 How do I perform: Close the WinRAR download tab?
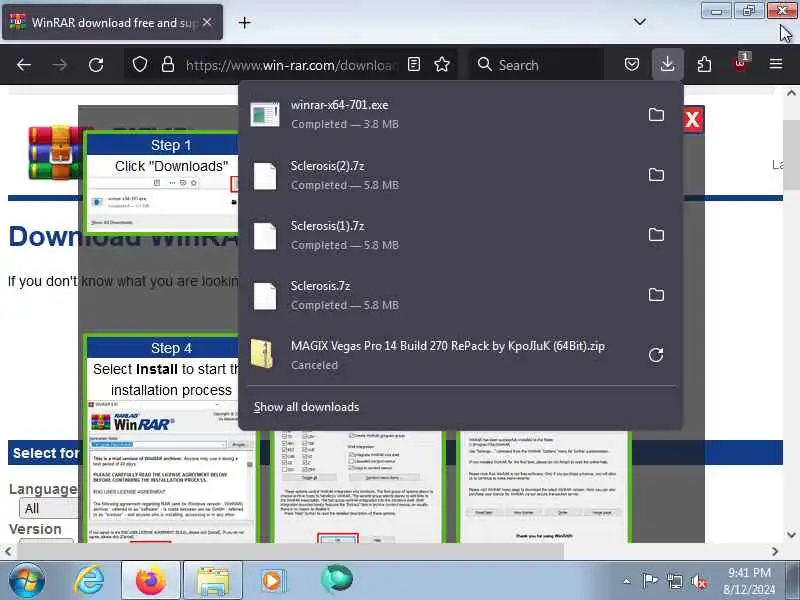207,22
